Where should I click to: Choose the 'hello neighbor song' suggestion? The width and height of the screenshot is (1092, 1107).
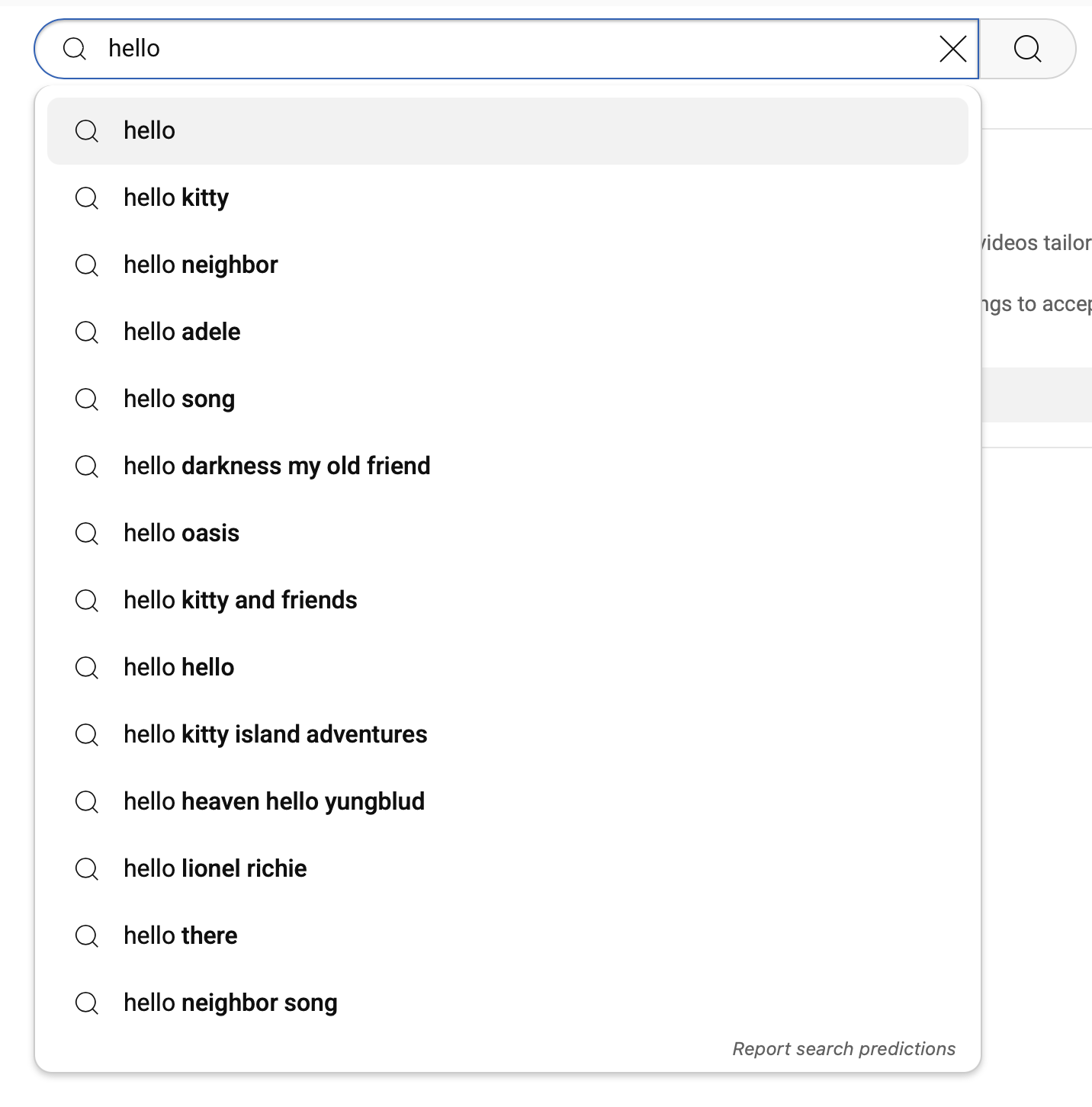coord(230,1003)
